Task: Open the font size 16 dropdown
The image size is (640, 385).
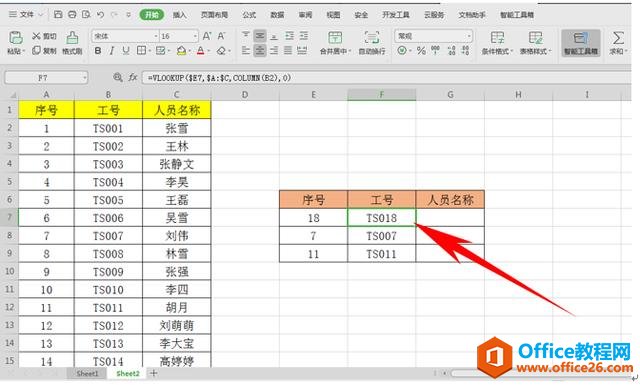Action: click(196, 36)
